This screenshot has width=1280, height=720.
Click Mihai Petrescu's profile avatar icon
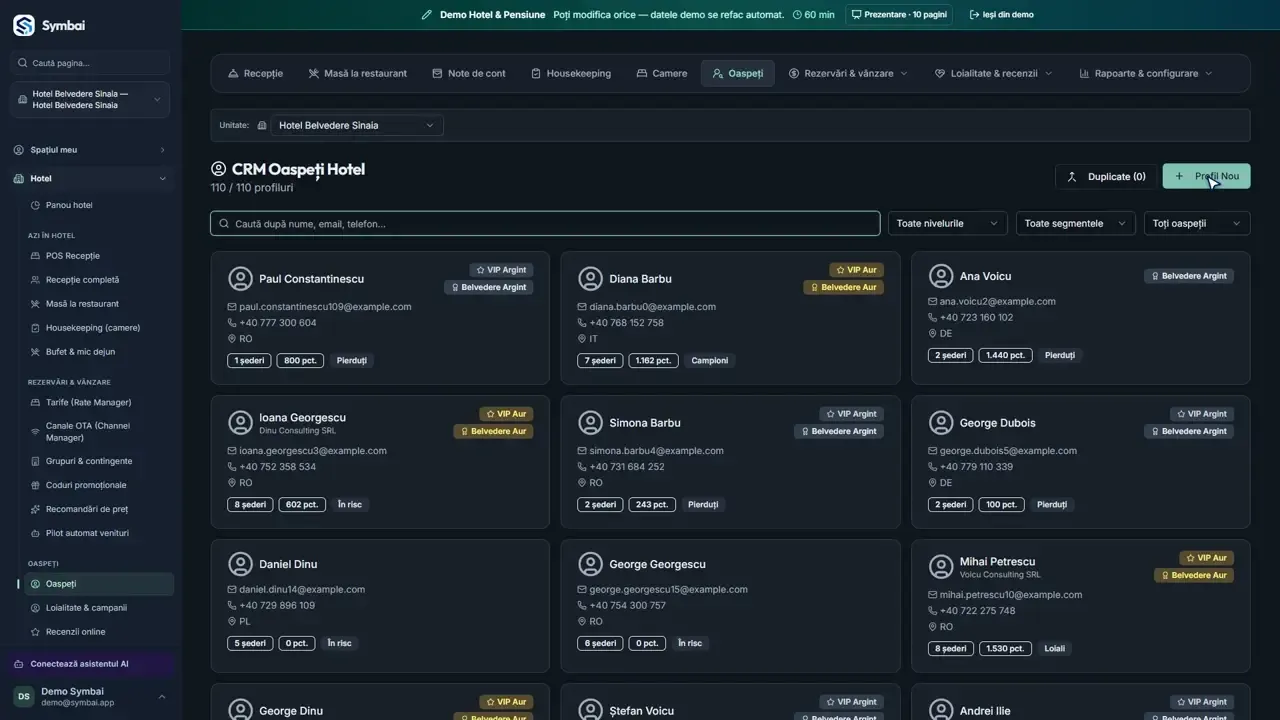pos(940,567)
